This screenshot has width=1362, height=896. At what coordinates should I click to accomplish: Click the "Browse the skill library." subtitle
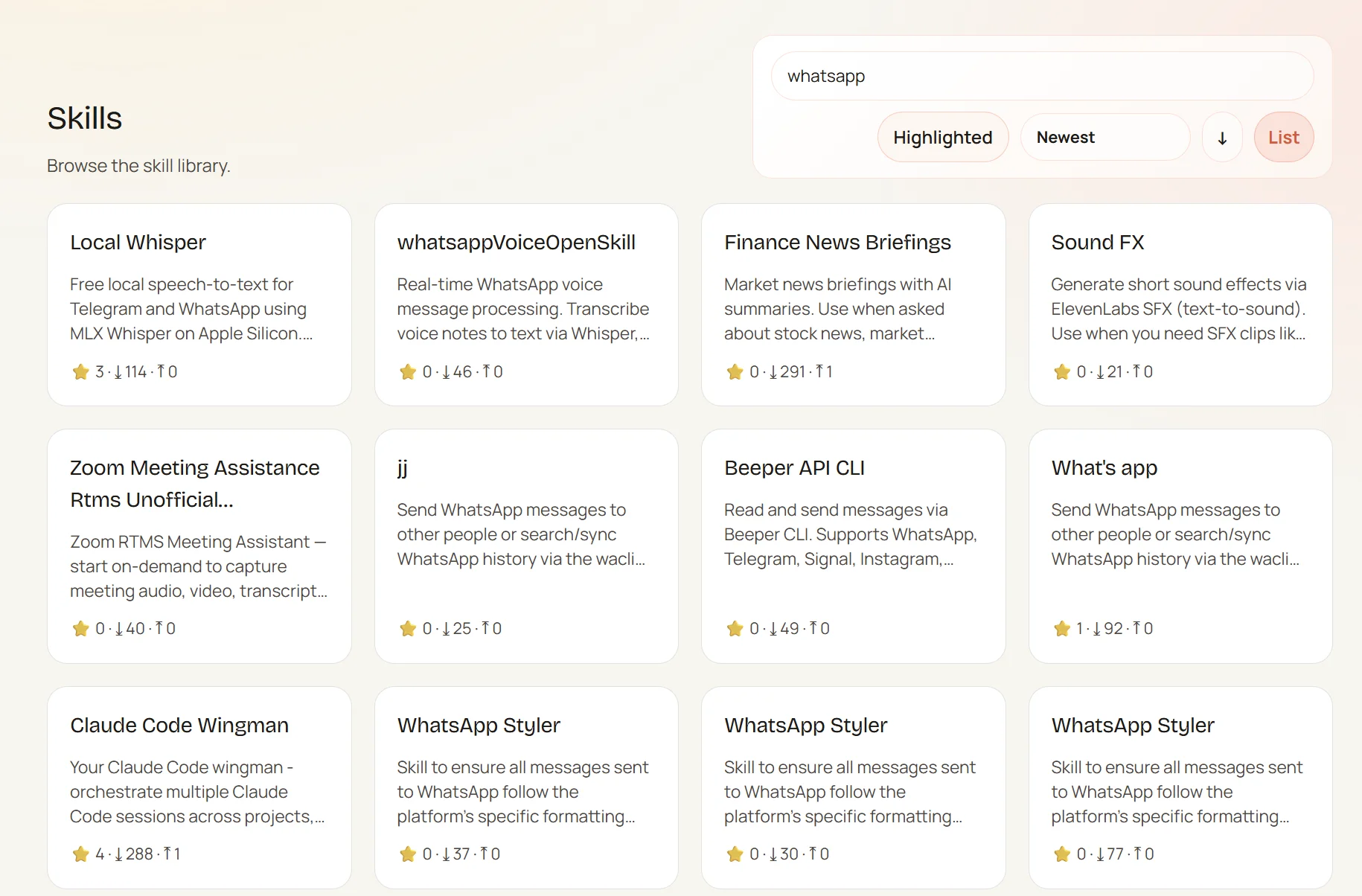[x=138, y=166]
